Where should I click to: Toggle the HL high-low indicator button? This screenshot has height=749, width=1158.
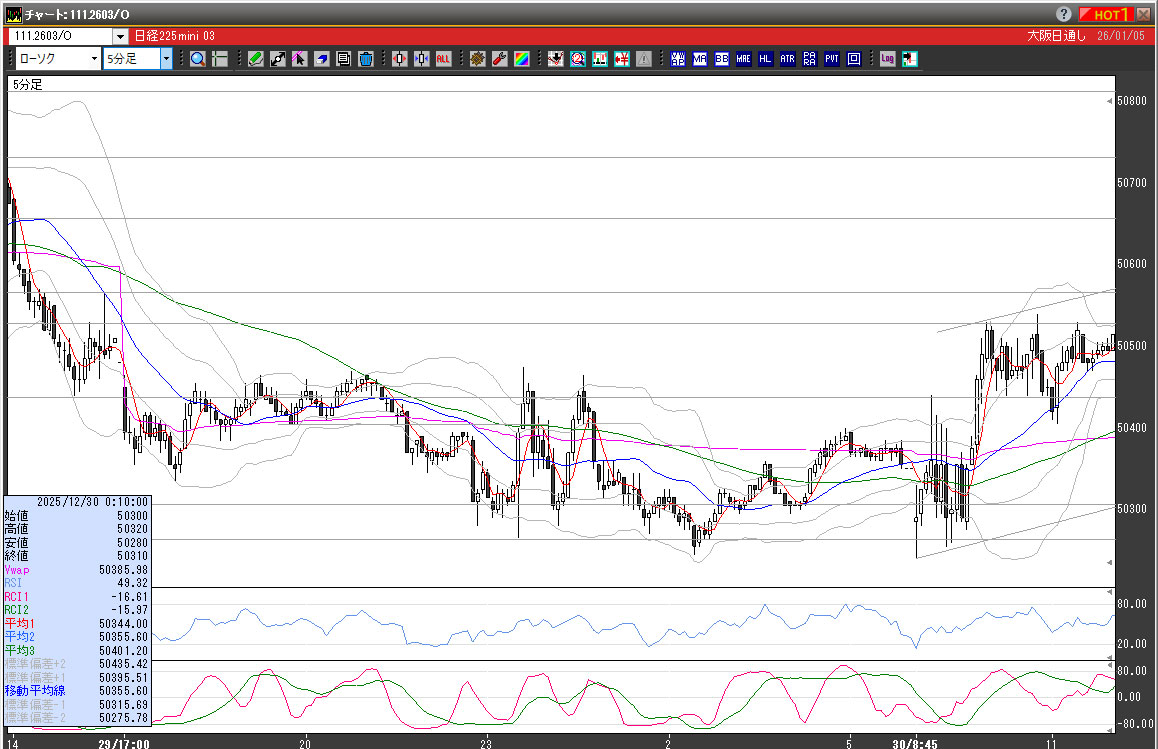[x=766, y=59]
